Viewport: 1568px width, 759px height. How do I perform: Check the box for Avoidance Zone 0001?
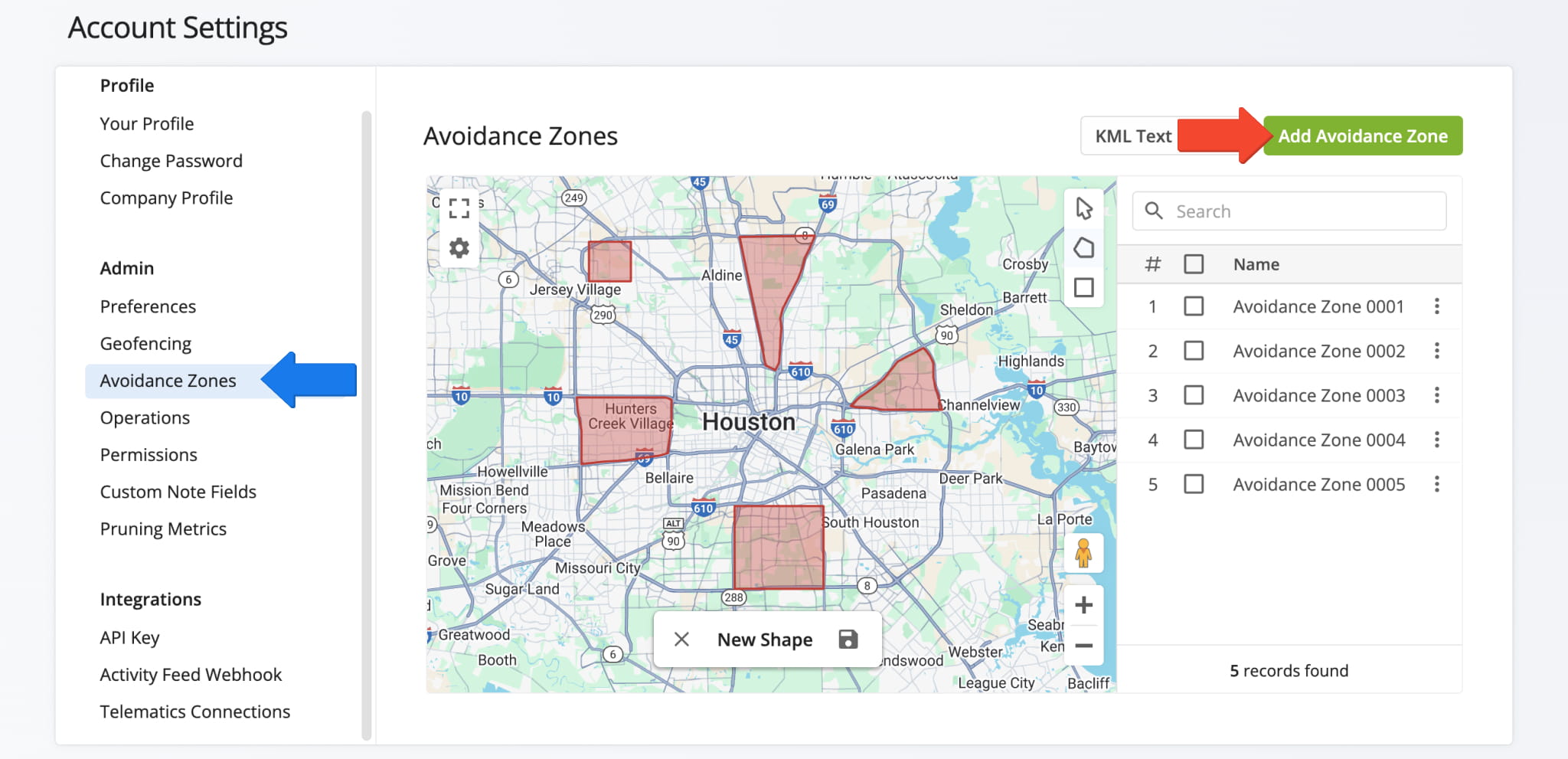coord(1194,306)
